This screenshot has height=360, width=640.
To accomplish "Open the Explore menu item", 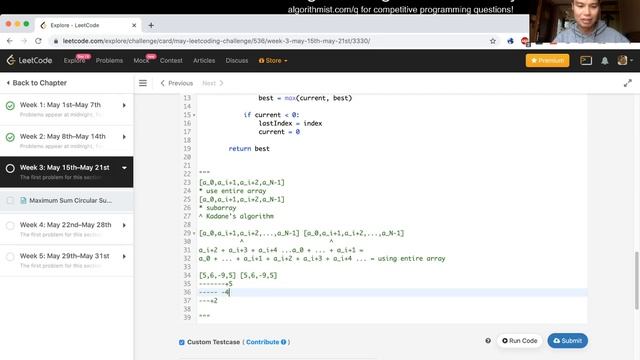I will point(74,60).
